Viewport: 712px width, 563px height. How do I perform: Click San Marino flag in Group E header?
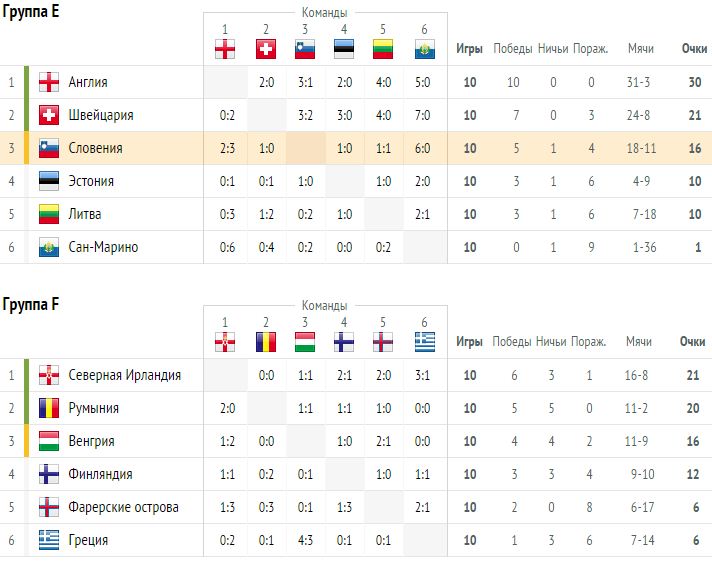425,49
